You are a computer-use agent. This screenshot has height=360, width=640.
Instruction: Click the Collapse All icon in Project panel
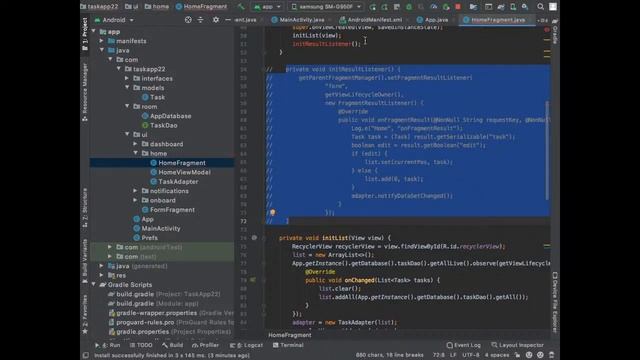(x=200, y=20)
